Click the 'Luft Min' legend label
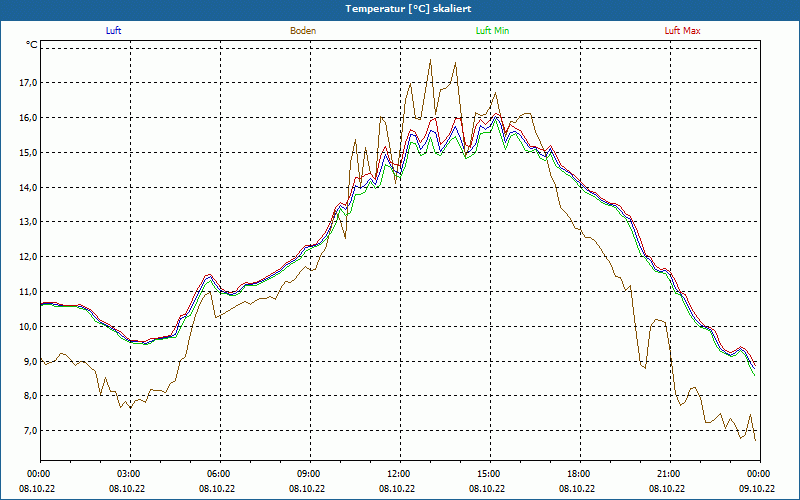Image resolution: width=800 pixels, height=500 pixels. click(492, 31)
